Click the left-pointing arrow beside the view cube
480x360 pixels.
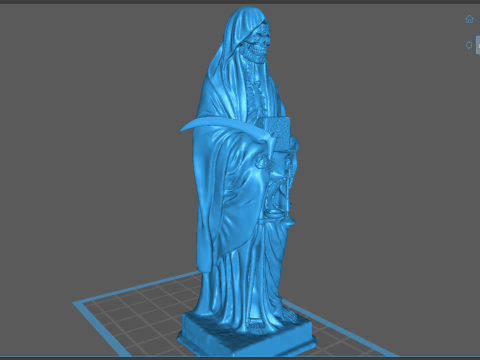click(x=469, y=45)
